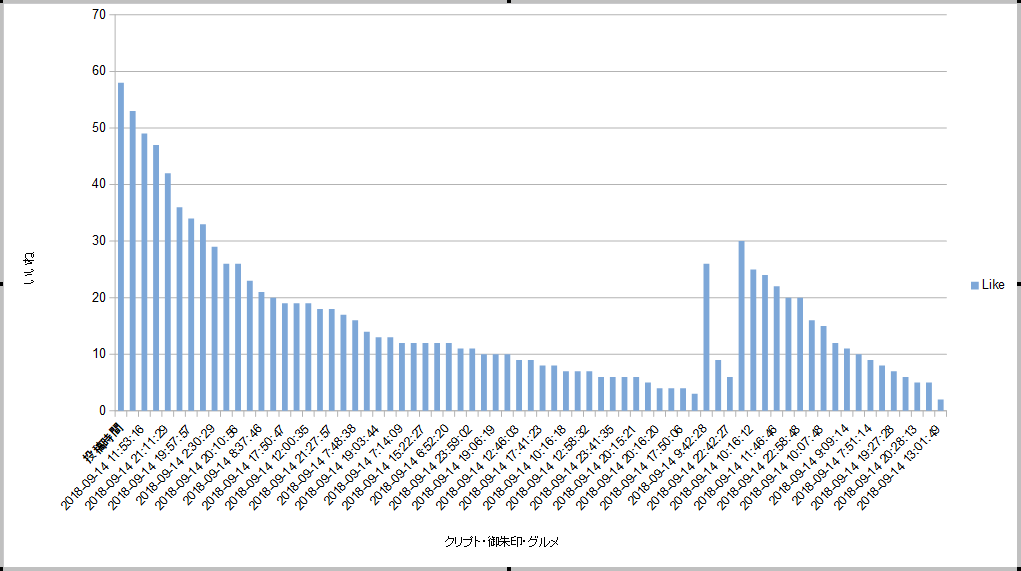Select the "Like" legend text
This screenshot has width=1021, height=571.
(992, 286)
